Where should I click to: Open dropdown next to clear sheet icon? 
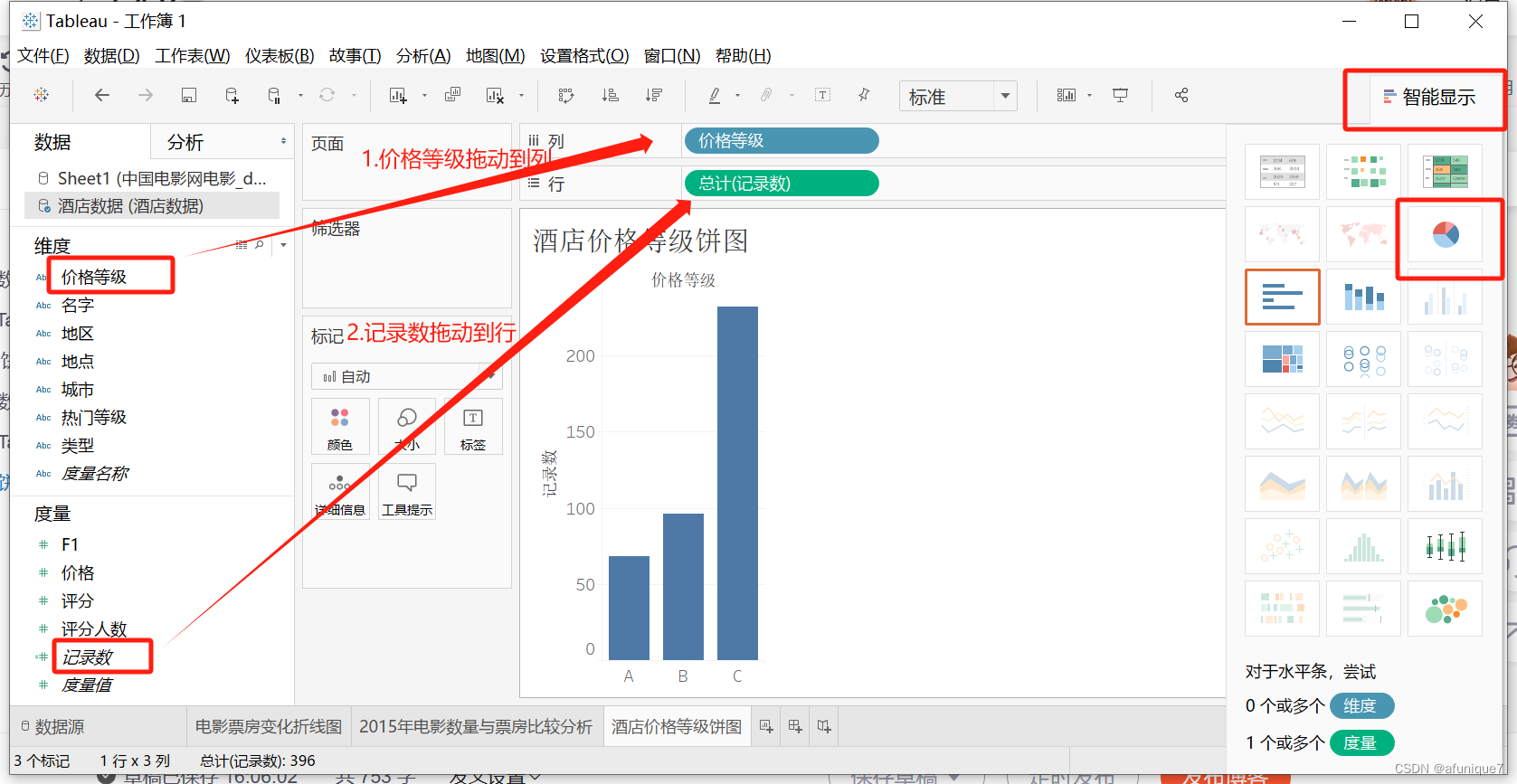(x=521, y=95)
